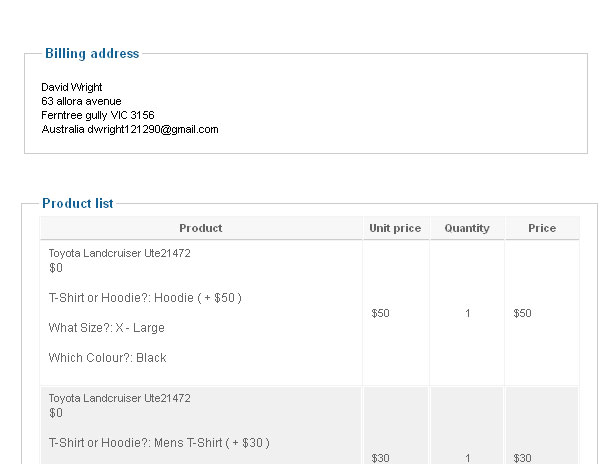The width and height of the screenshot is (608, 469).
Task: Click the Price column header
Action: point(542,228)
